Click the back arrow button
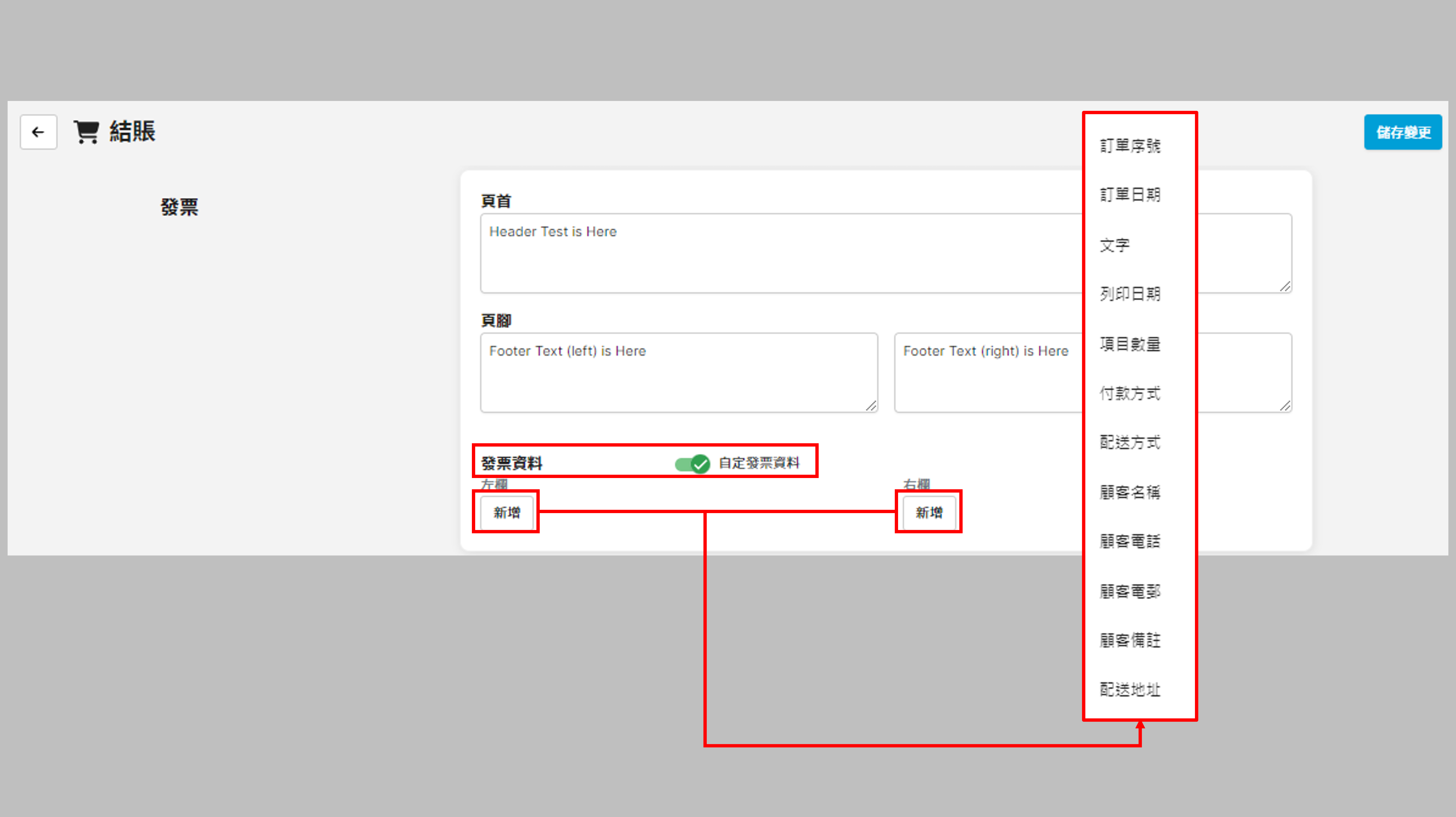The height and width of the screenshot is (817, 1456). click(38, 132)
